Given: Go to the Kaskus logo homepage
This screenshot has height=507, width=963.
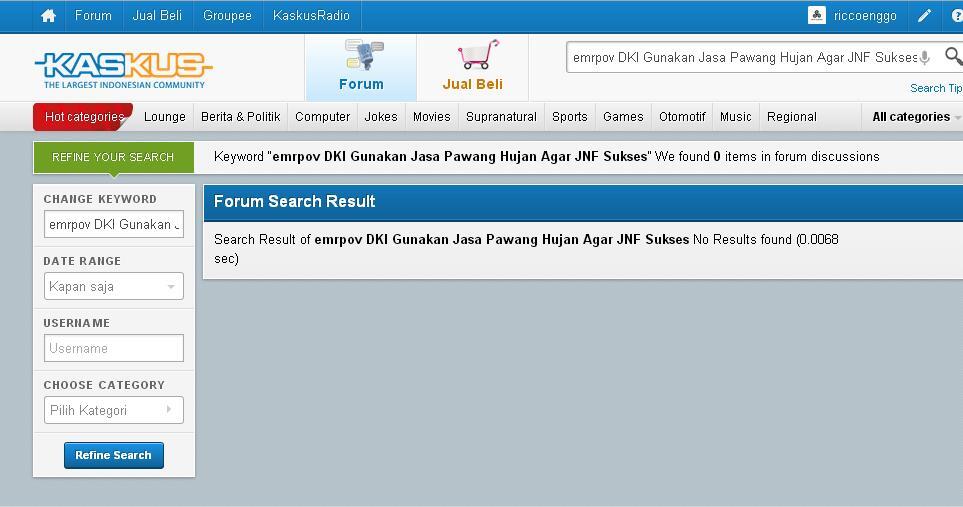Looking at the screenshot, I should 123,70.
